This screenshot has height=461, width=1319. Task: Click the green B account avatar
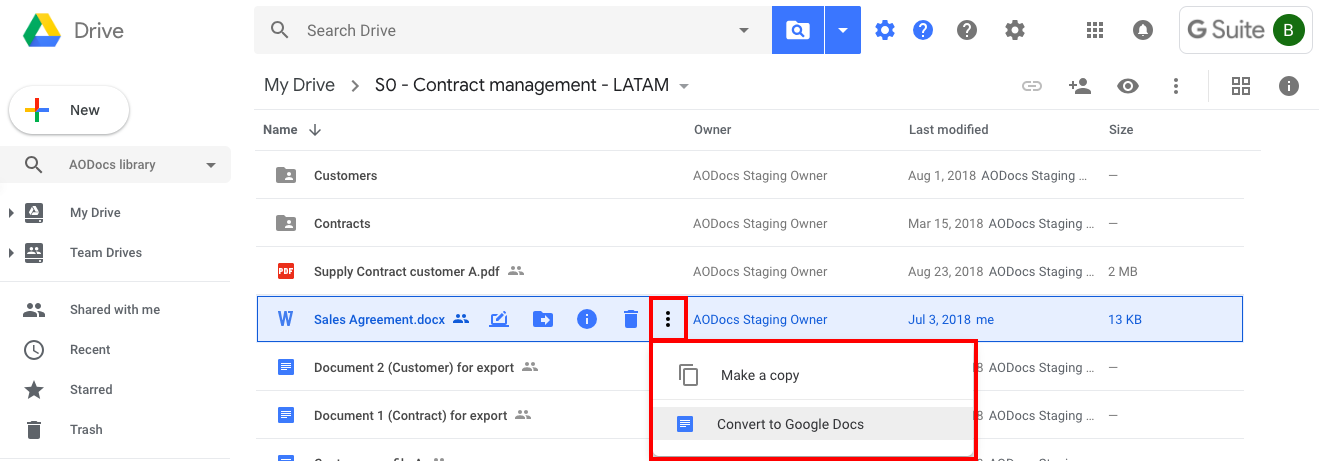1289,30
